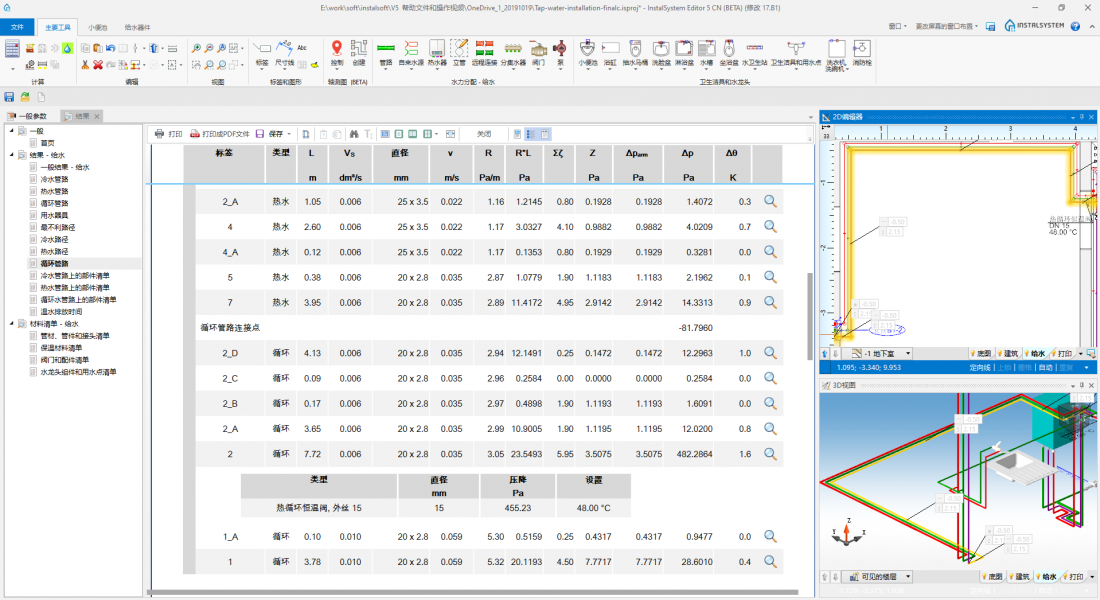The width and height of the screenshot is (1100, 600).
Task: Click the 打印成PDF文件 button
Action: click(x=220, y=133)
